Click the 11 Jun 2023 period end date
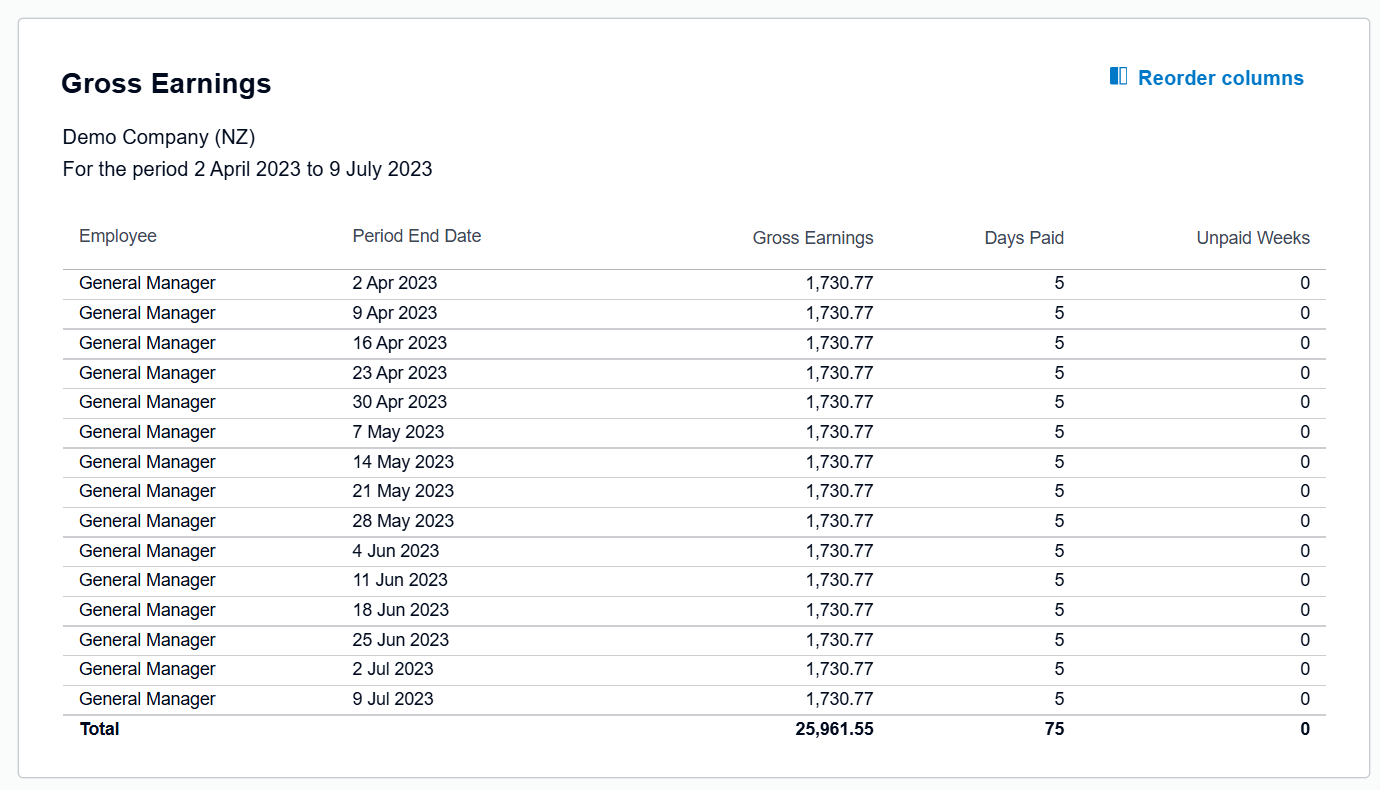The image size is (1380, 790). 400,580
